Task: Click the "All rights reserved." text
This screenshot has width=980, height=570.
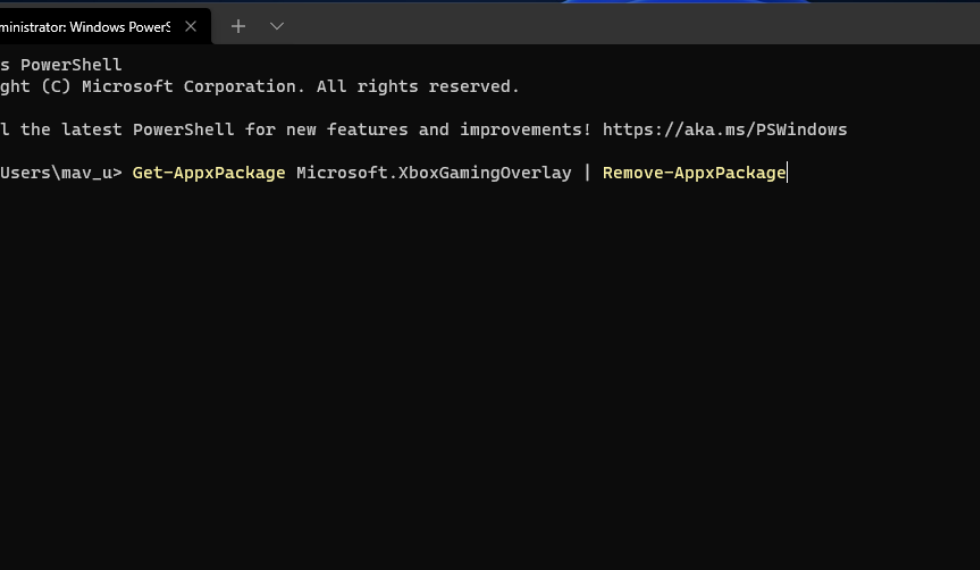Action: coord(418,87)
